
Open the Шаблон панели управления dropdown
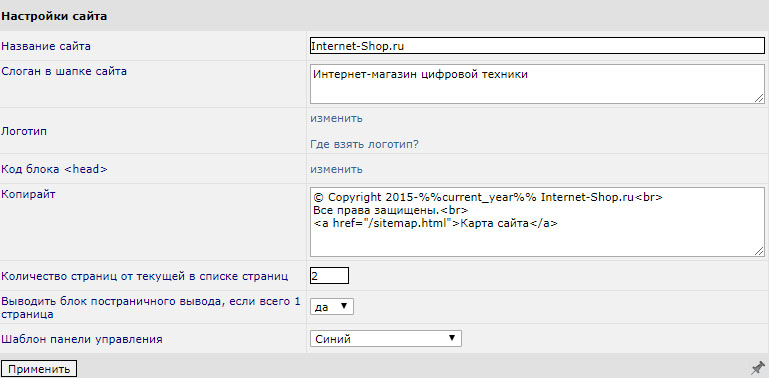click(x=385, y=338)
